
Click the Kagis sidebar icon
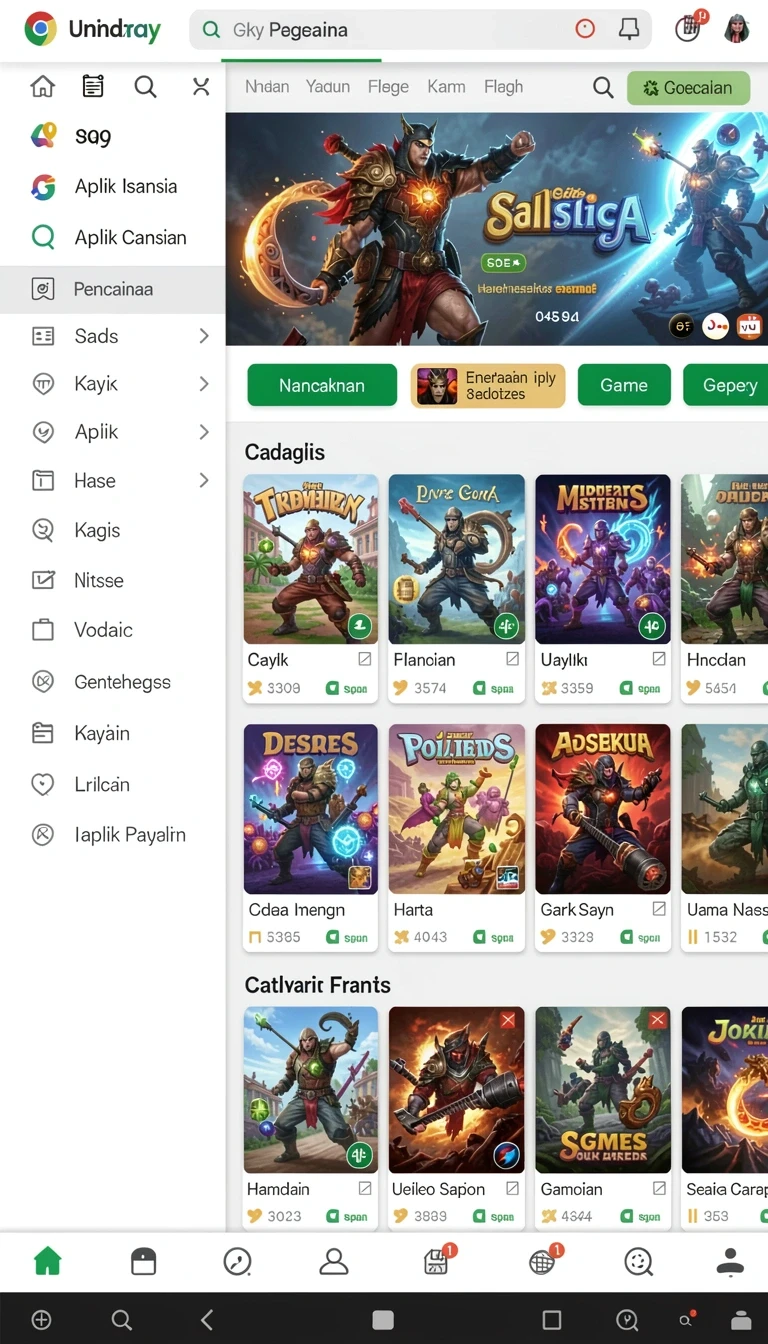click(43, 530)
